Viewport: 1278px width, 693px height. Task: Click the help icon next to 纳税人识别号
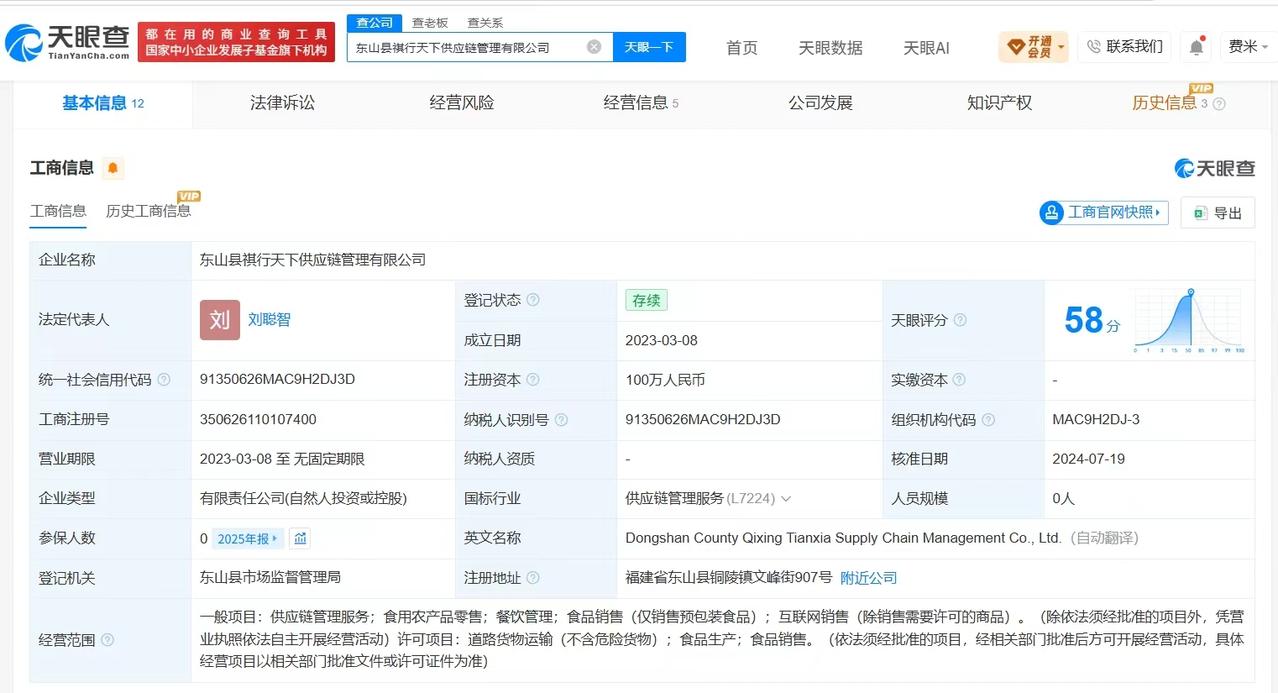pos(562,420)
